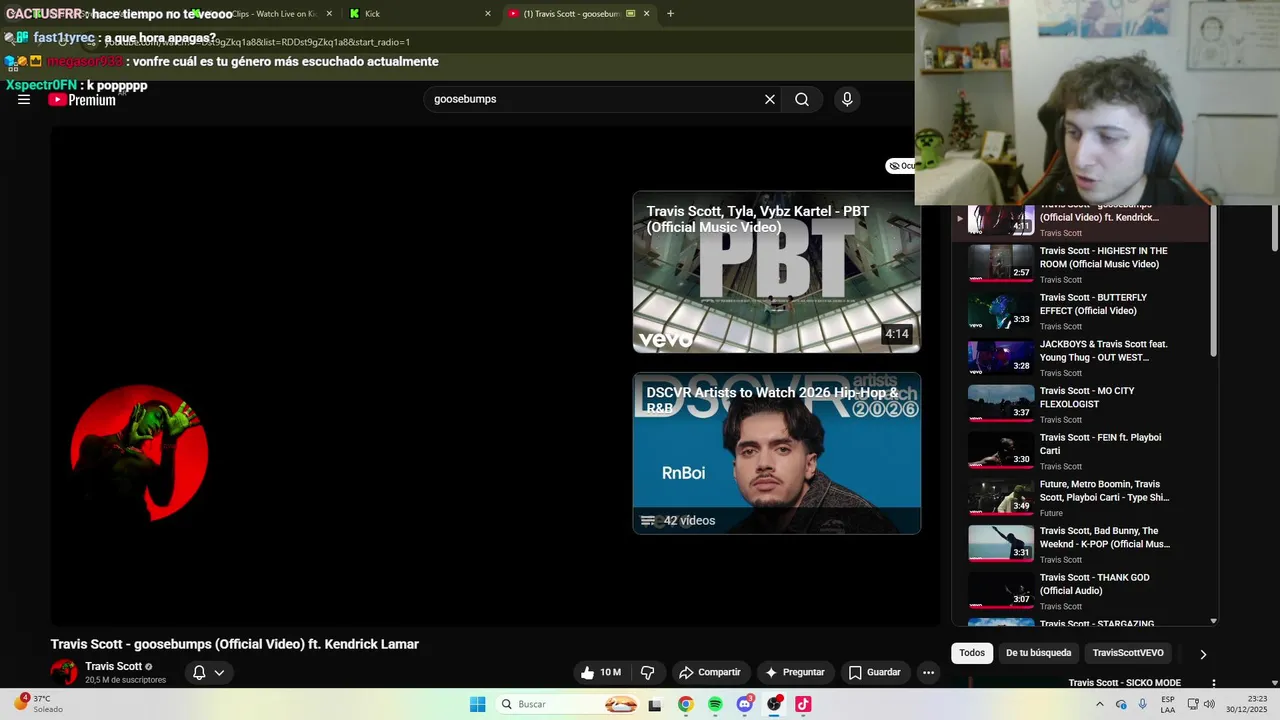Click the HIGHEST IN THE ROOM thumbnail

pyautogui.click(x=1001, y=263)
